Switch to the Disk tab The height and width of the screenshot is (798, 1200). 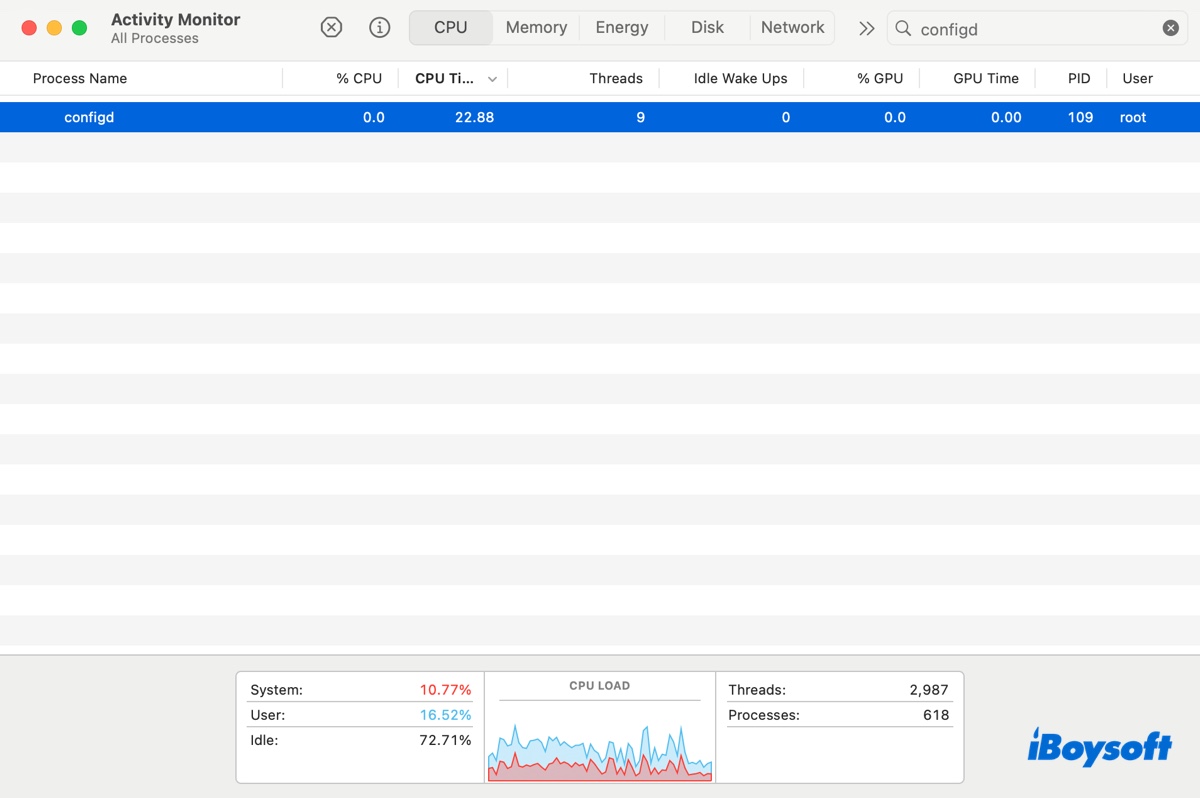(x=707, y=28)
